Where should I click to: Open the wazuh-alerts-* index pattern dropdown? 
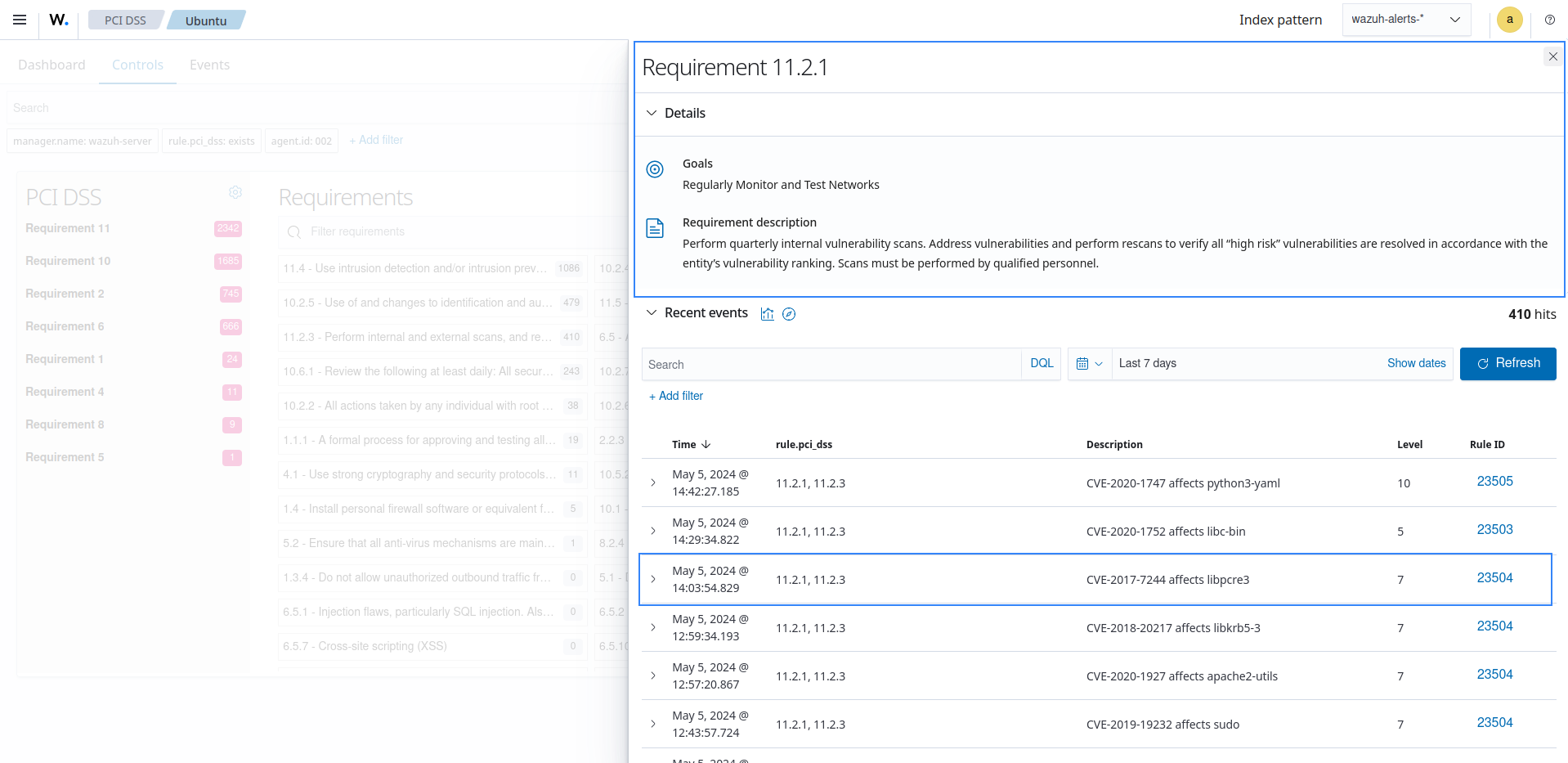1406,19
